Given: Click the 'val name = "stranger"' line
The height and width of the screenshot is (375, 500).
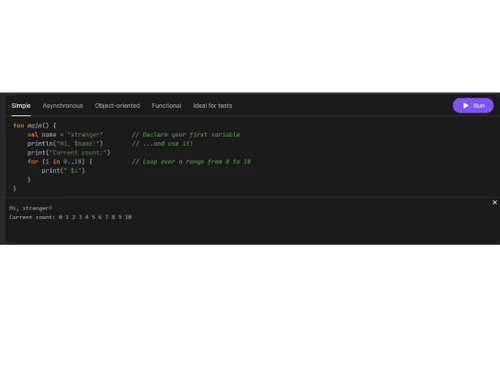Looking at the screenshot, I should (x=65, y=135).
